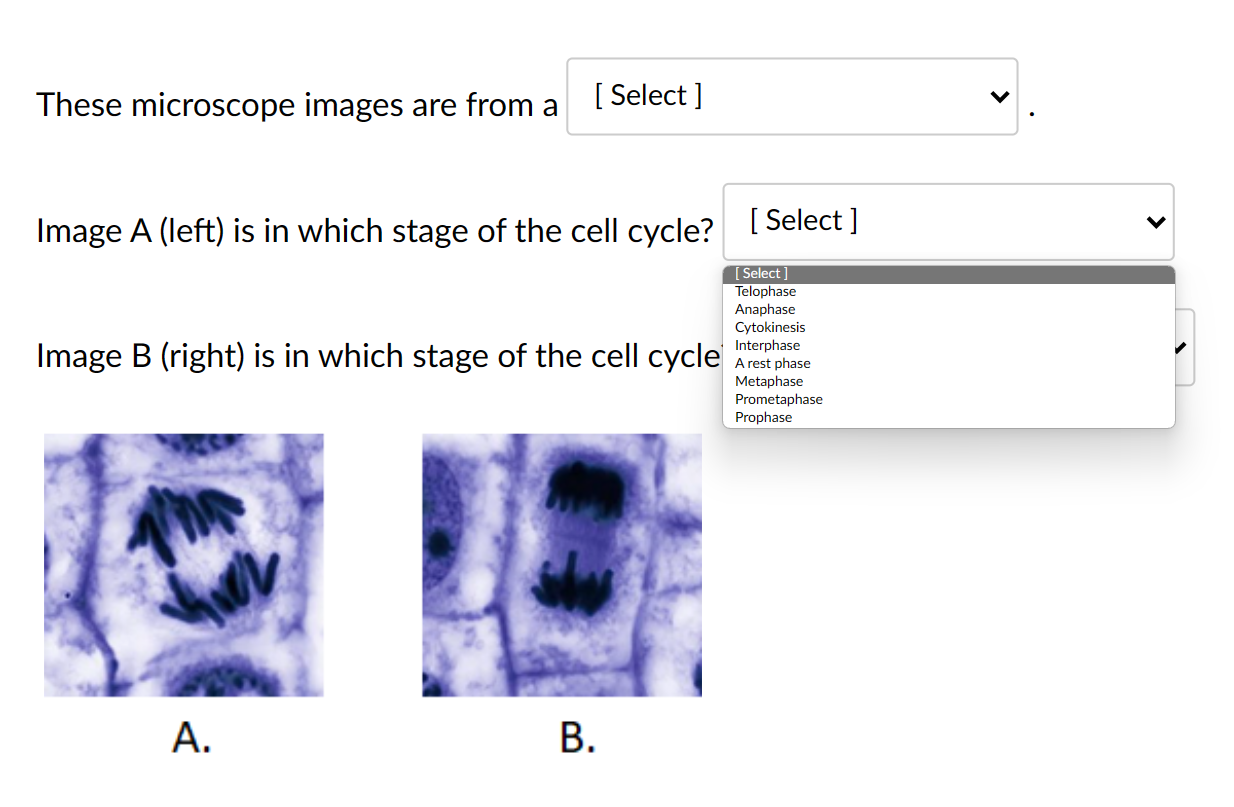Viewport: 1234px width, 807px height.
Task: Click the chevron on the Image A dropdown
Action: pyautogui.click(x=1157, y=221)
